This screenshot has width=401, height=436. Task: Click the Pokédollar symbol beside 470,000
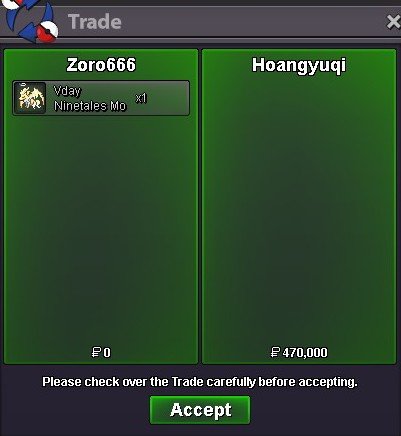click(275, 352)
